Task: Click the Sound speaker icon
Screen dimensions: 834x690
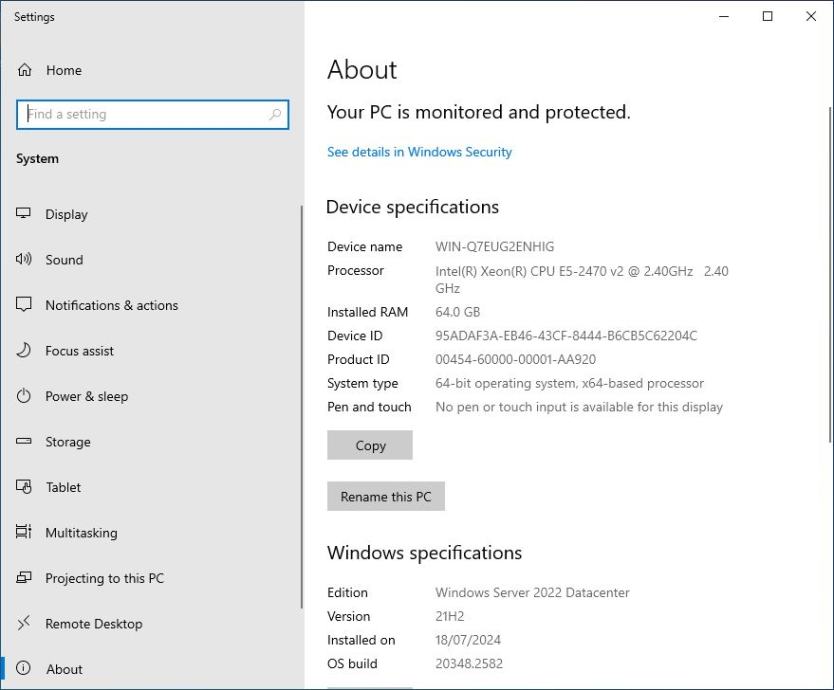Action: [x=25, y=260]
